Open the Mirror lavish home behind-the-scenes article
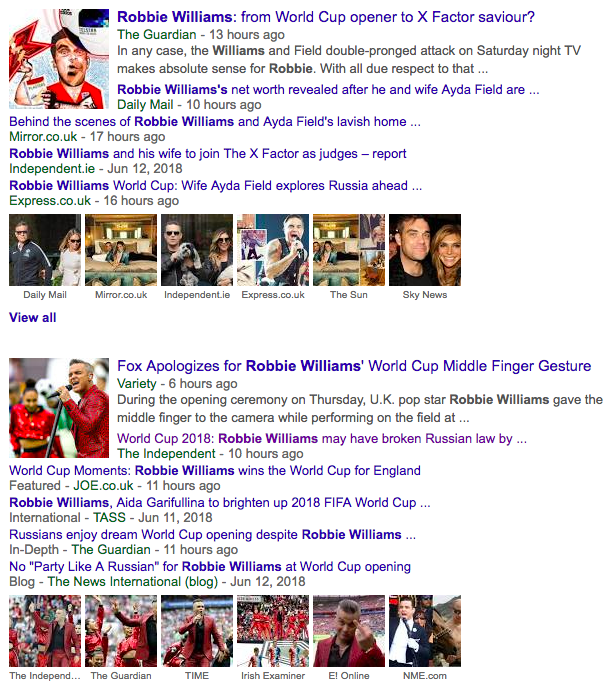Screen dimensions: 615x690 (215, 121)
